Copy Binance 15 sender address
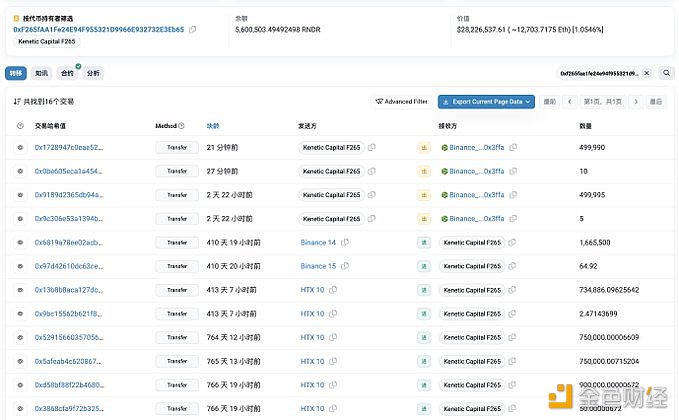 click(345, 266)
